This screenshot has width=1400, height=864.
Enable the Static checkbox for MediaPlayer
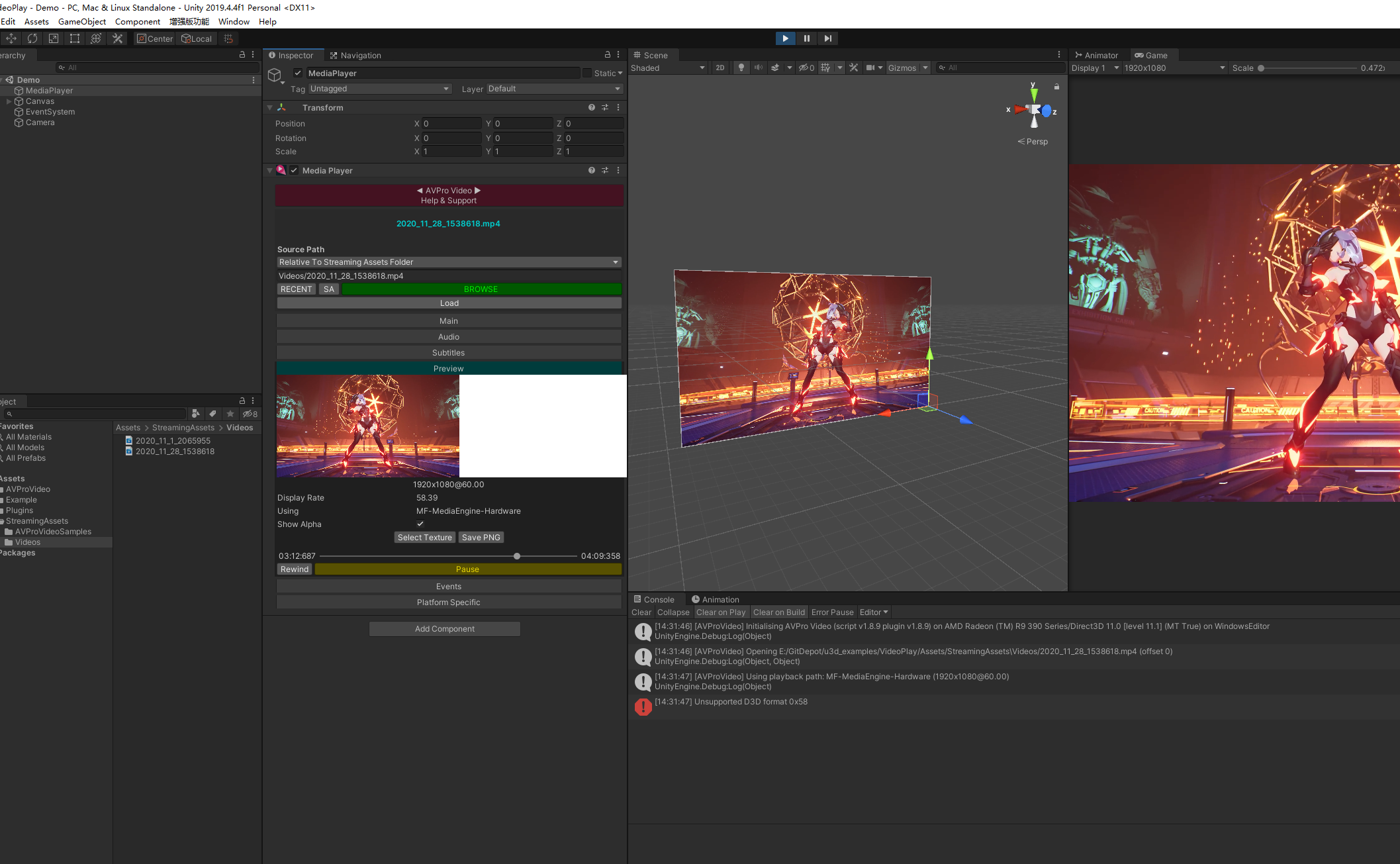pos(587,73)
